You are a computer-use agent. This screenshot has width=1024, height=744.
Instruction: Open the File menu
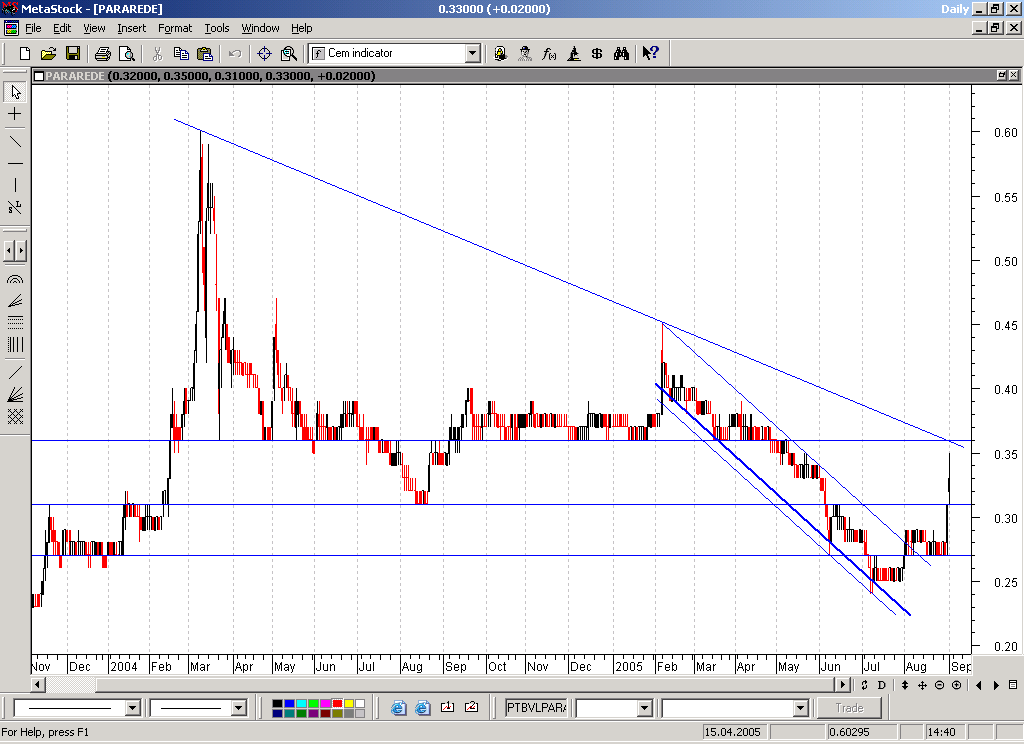pos(33,28)
